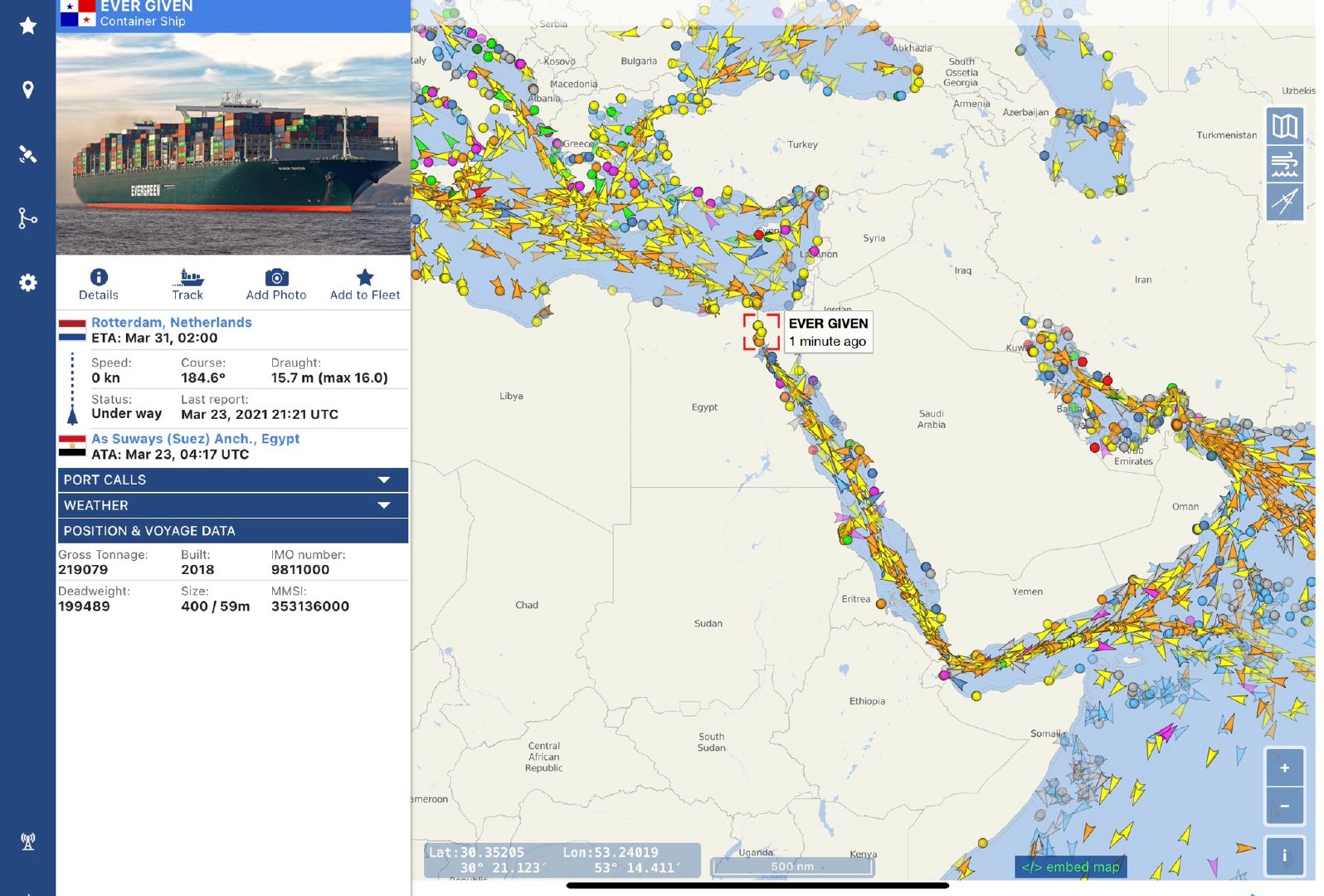Click Status text Under way
The image size is (1324, 896).
(126, 413)
